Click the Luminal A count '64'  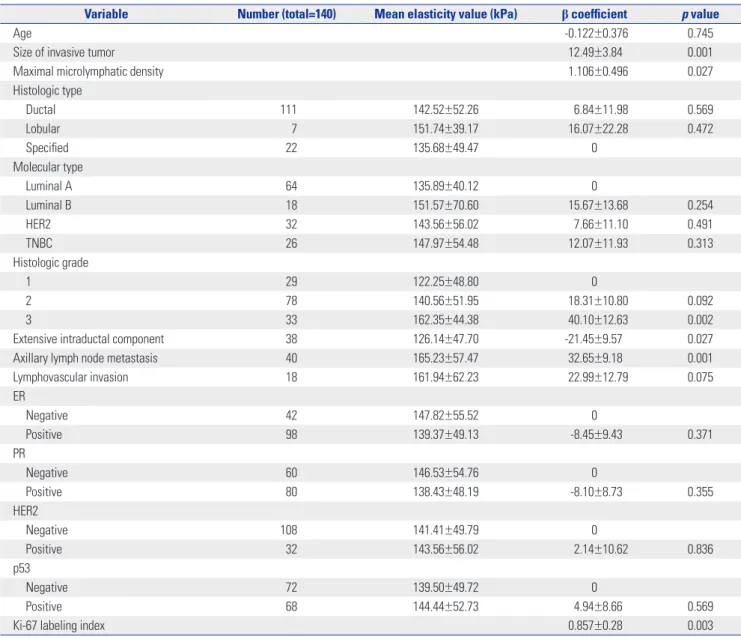coord(291,186)
